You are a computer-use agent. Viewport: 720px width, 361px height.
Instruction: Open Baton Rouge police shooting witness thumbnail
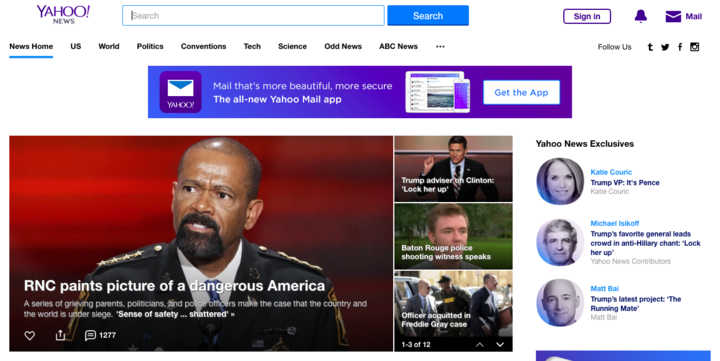453,236
